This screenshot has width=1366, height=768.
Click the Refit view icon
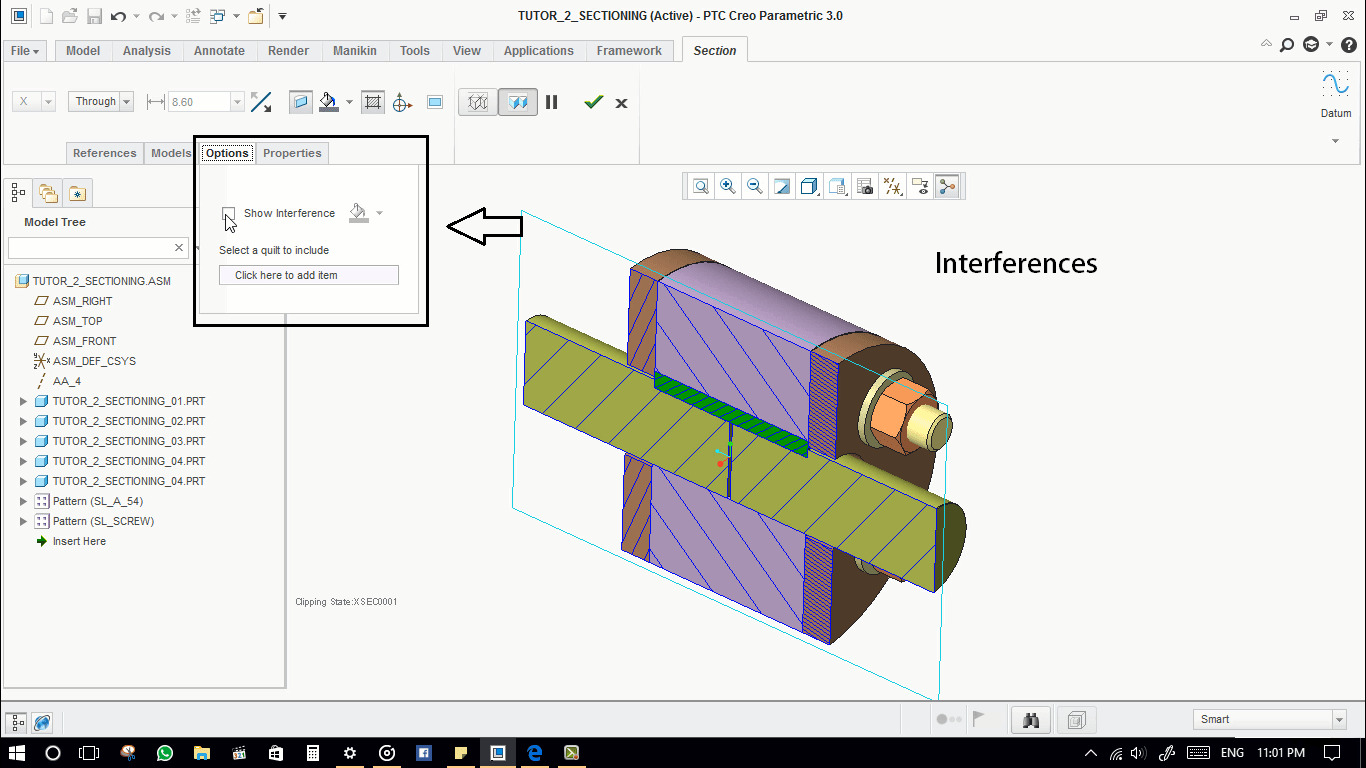[701, 186]
